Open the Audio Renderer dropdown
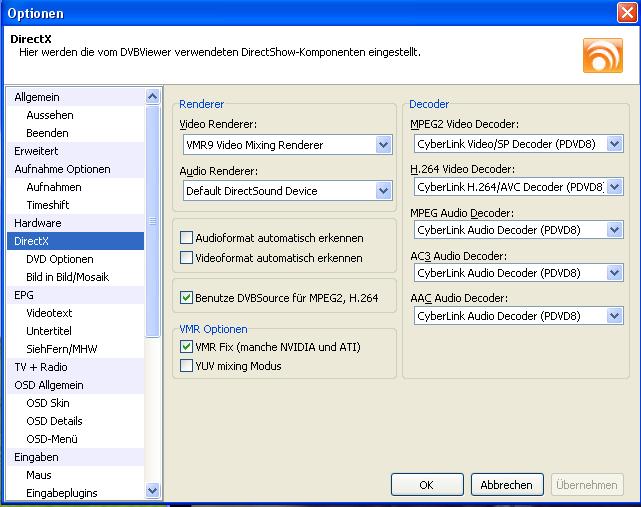This screenshot has width=641, height=507. pyautogui.click(x=384, y=191)
